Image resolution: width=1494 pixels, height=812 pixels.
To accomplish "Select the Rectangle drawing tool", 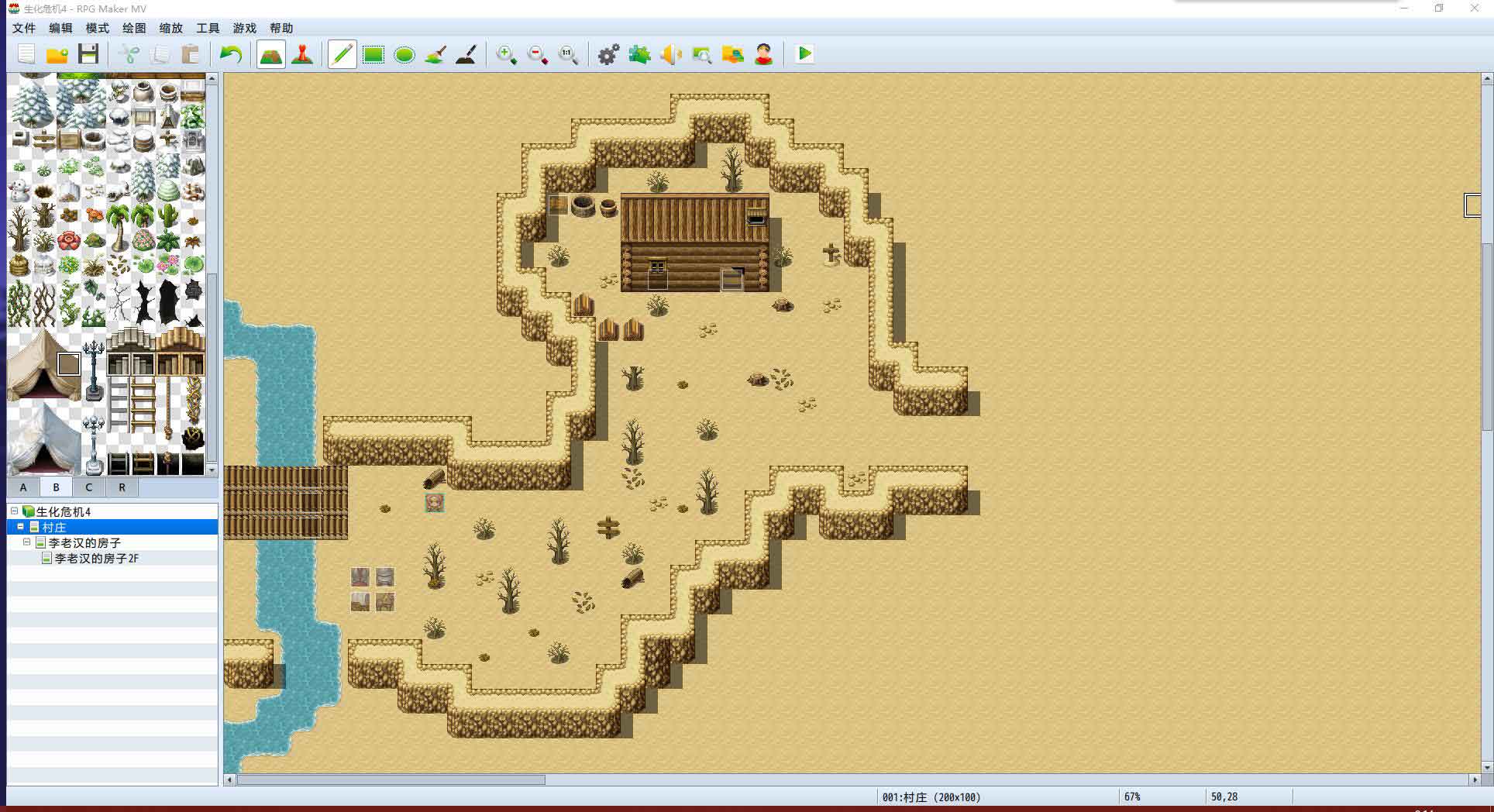I will click(x=373, y=54).
